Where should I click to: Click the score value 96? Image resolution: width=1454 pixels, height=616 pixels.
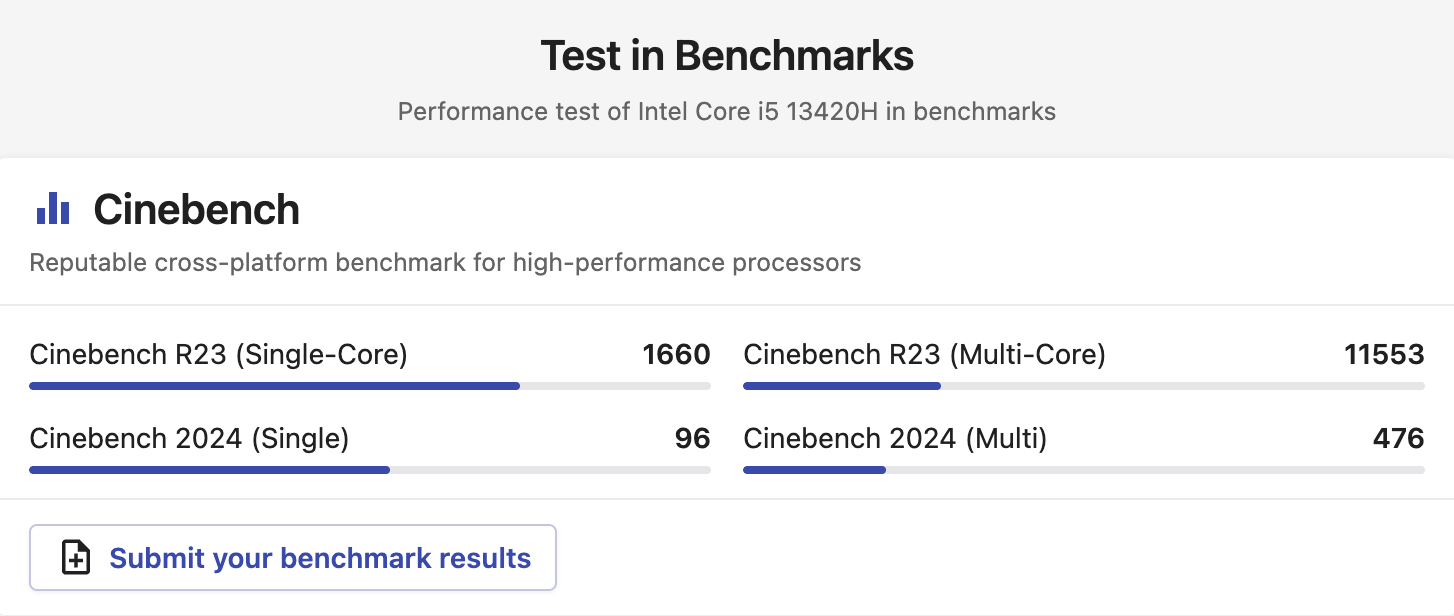(x=693, y=438)
